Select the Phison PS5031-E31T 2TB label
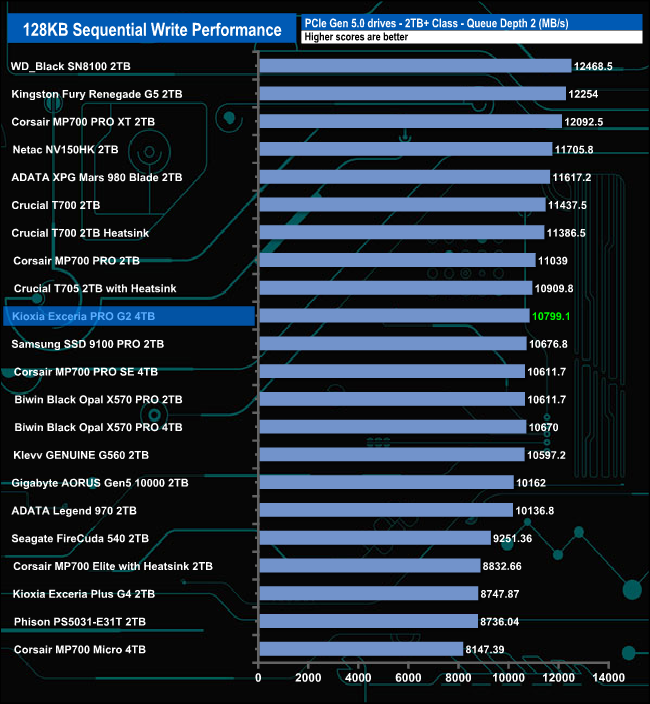 click(79, 622)
